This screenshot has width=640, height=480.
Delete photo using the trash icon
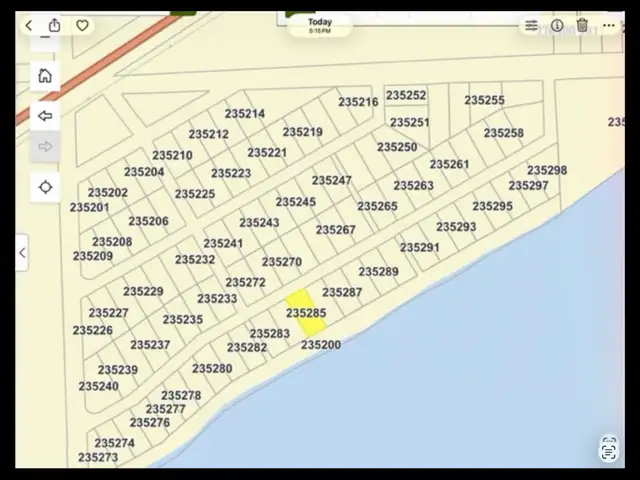point(582,25)
